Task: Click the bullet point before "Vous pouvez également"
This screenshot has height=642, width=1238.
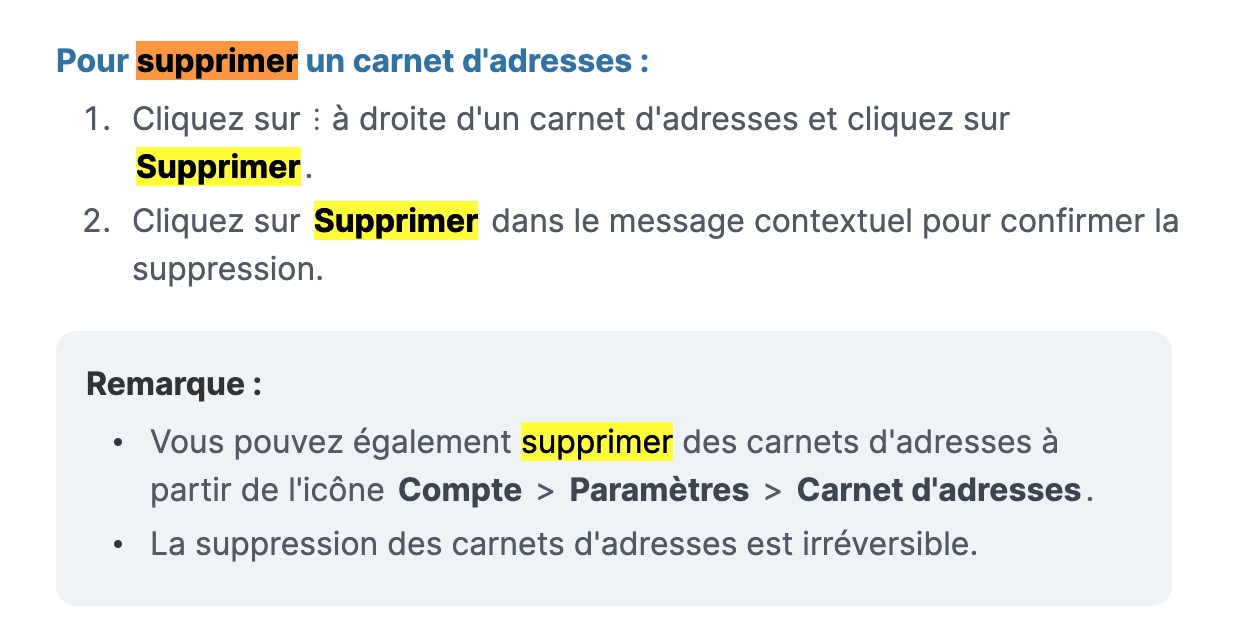Action: coord(119,442)
